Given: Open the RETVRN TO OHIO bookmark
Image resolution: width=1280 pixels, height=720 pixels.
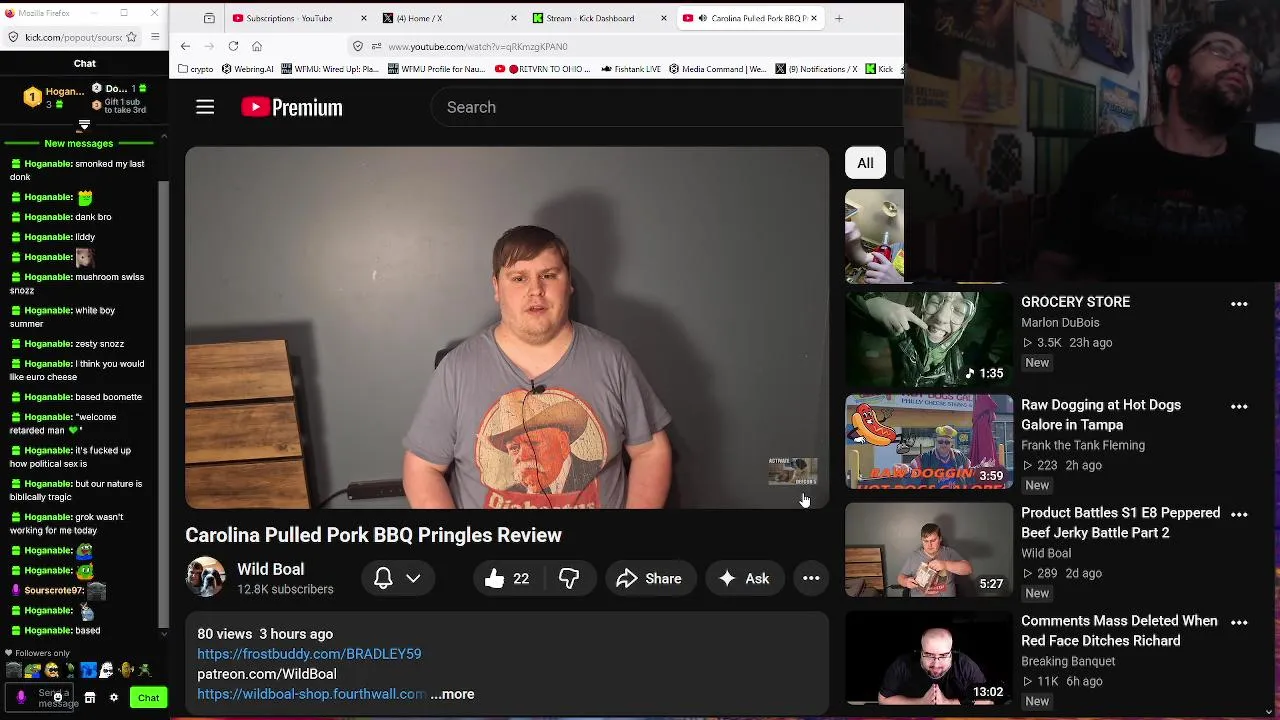Looking at the screenshot, I should pyautogui.click(x=543, y=69).
